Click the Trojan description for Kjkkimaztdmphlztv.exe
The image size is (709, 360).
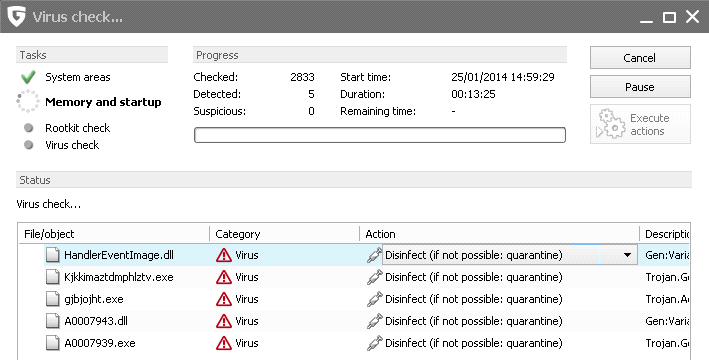[x=667, y=277]
